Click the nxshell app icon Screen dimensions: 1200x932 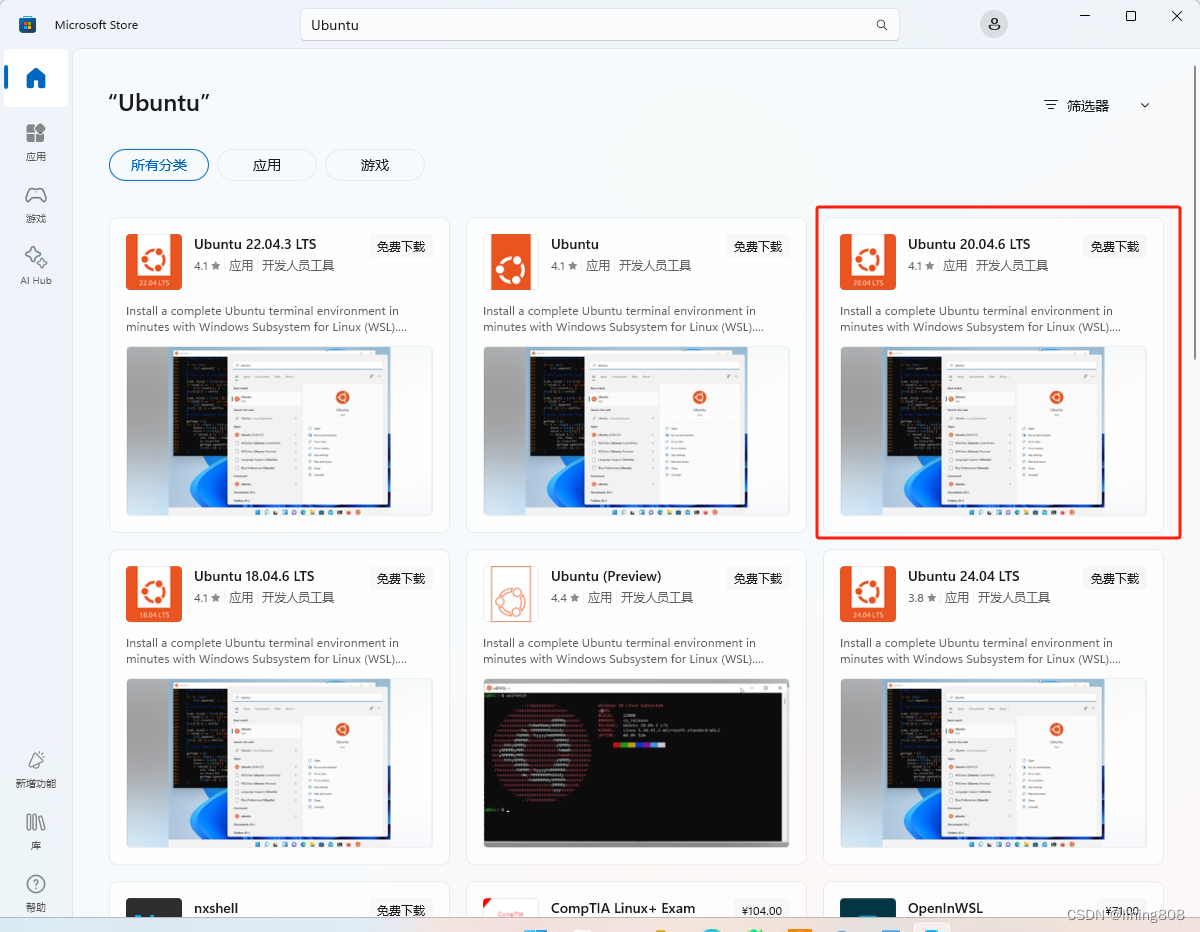click(x=154, y=908)
